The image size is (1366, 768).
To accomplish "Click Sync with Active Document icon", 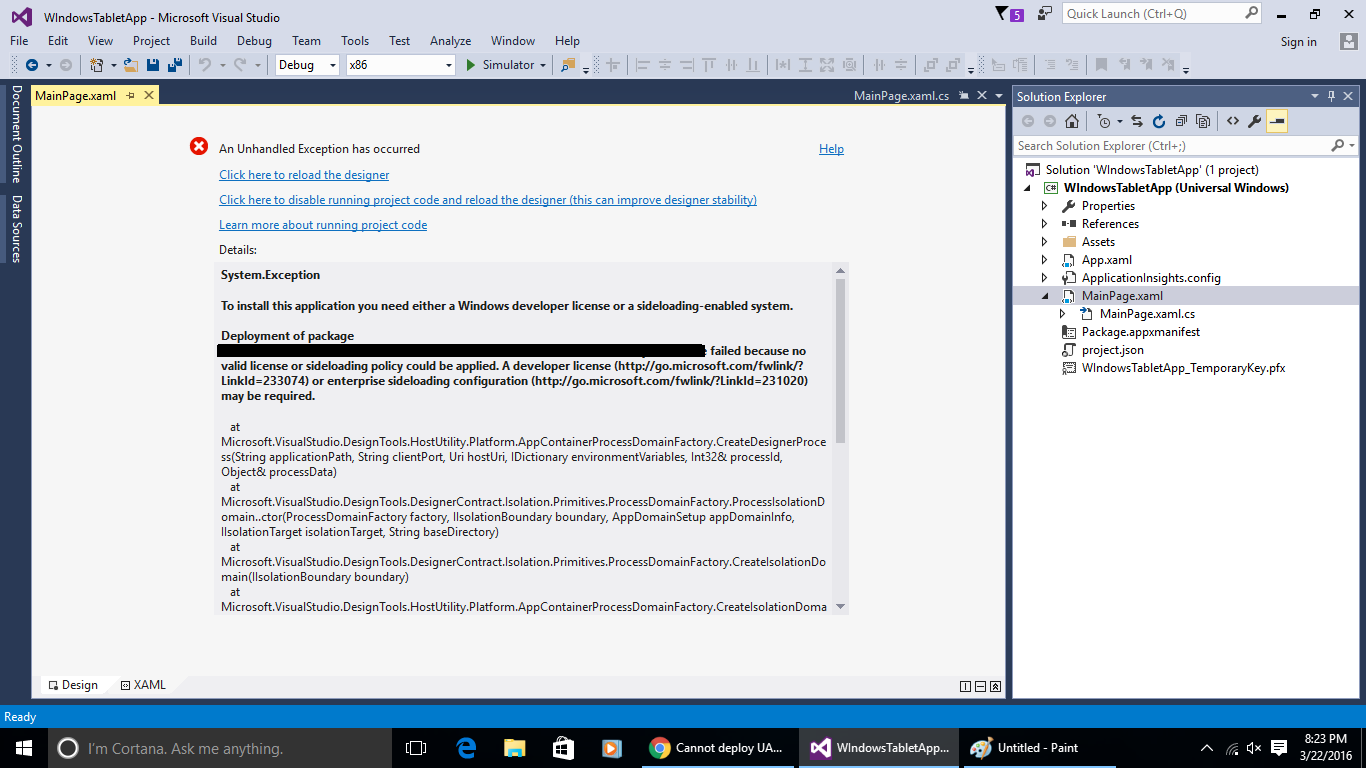I will tap(1137, 121).
